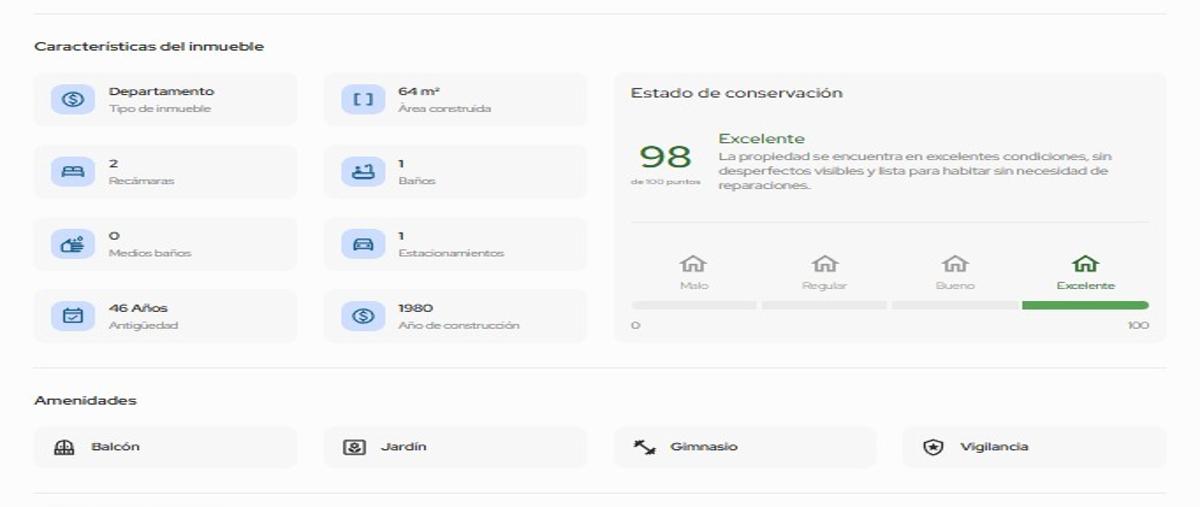Click the Vigilancia shield icon

click(933, 447)
